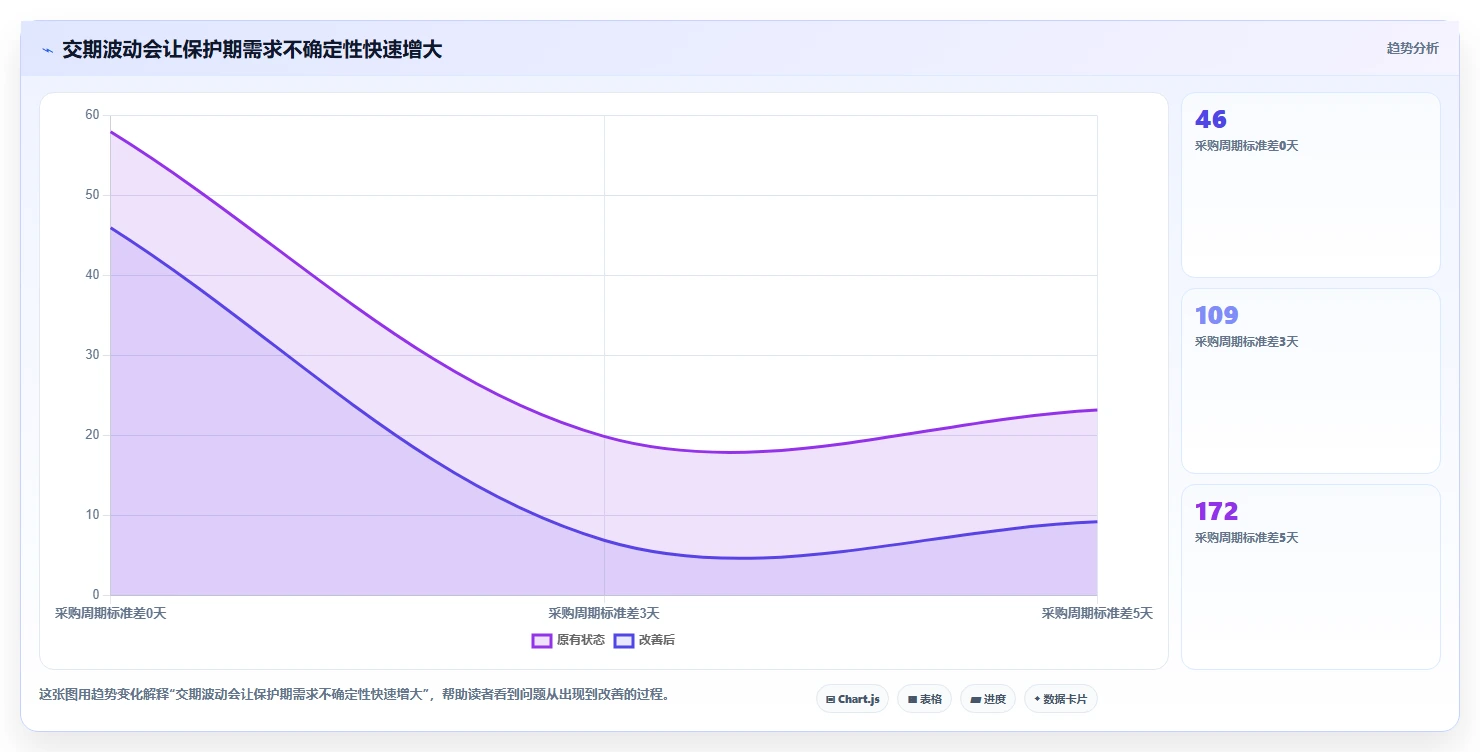Click the description text below the chart
The image size is (1480, 752).
[x=354, y=694]
